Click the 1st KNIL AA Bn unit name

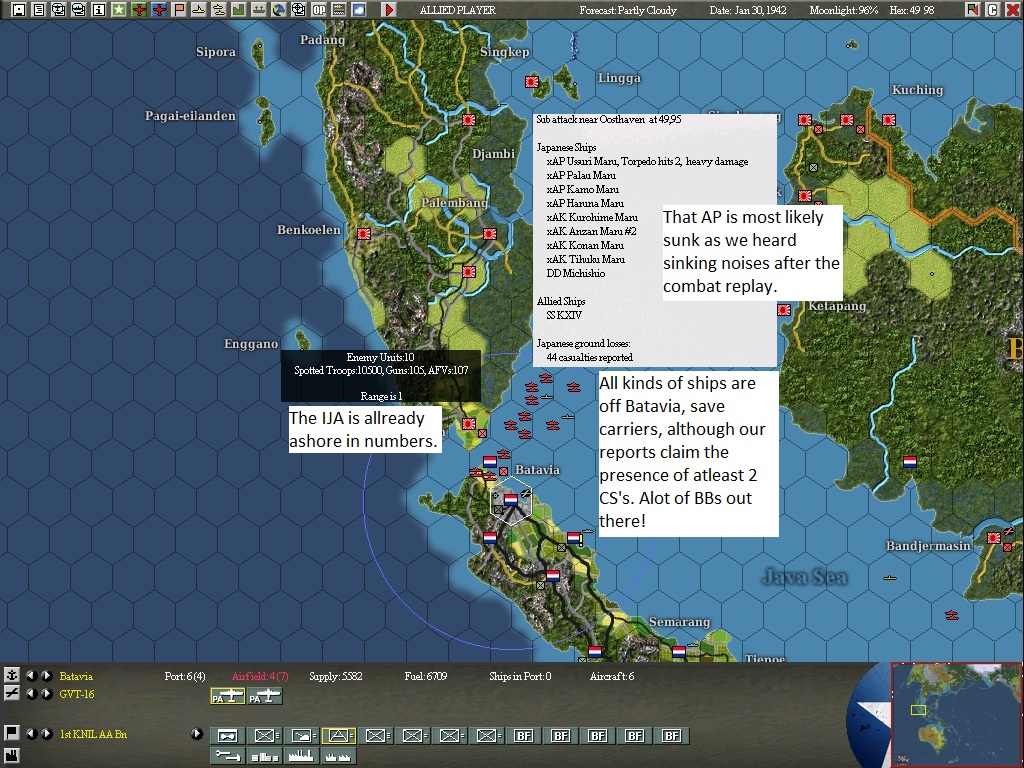[x=93, y=734]
